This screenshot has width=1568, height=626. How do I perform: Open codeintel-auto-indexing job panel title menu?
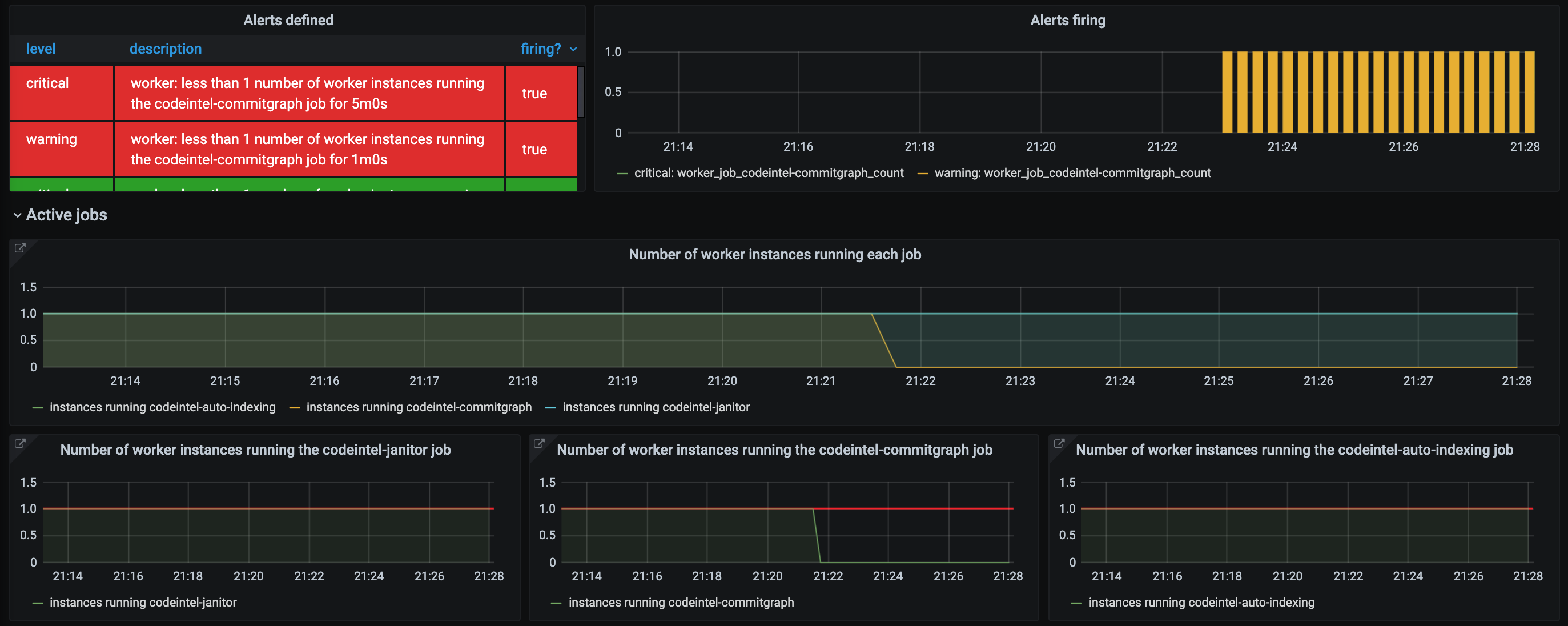[x=1294, y=450]
